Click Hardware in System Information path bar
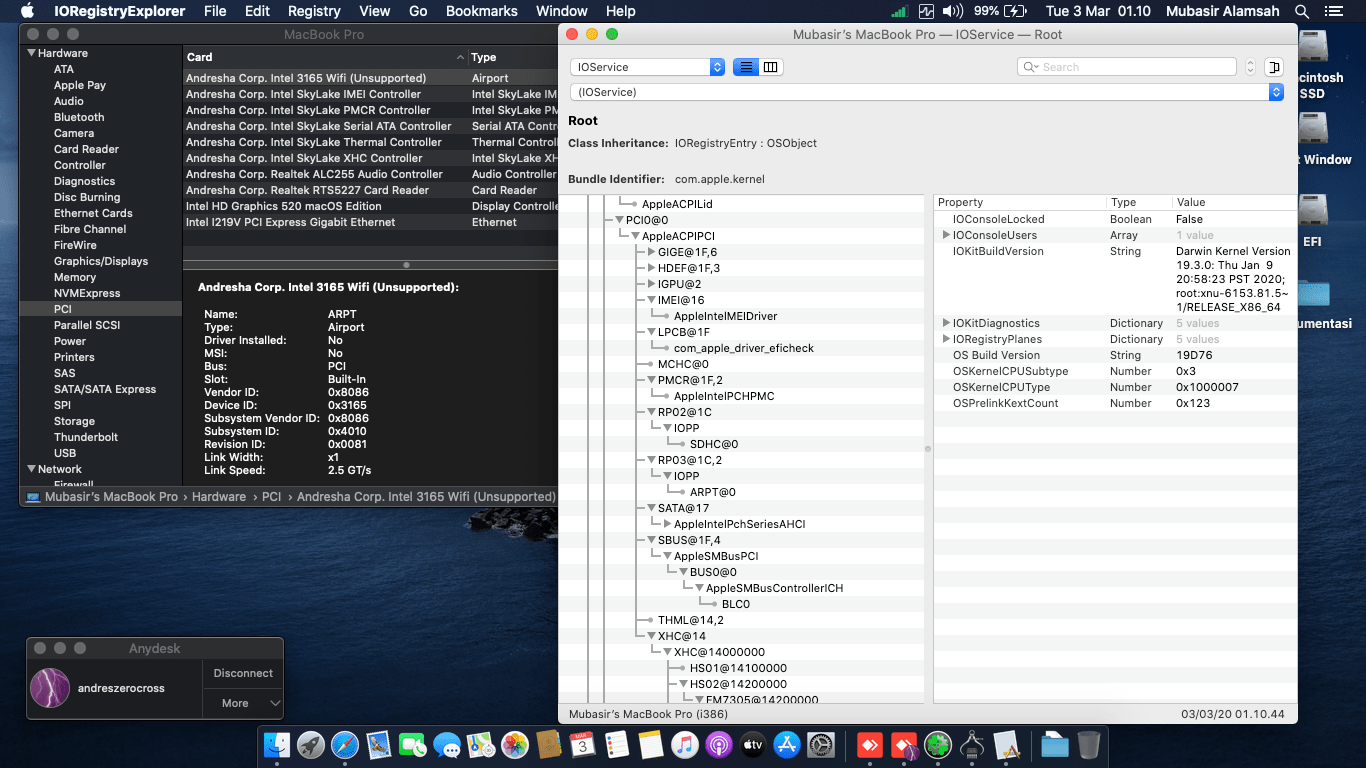 (219, 496)
